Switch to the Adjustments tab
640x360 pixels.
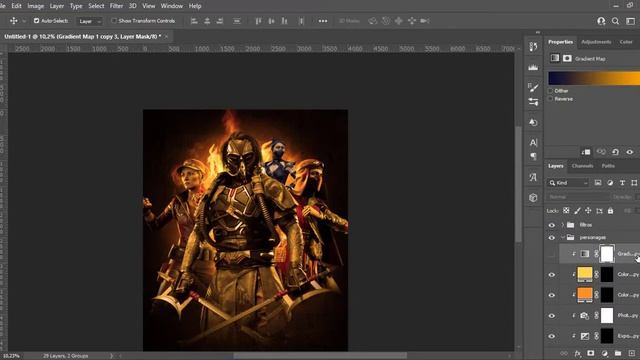(596, 42)
